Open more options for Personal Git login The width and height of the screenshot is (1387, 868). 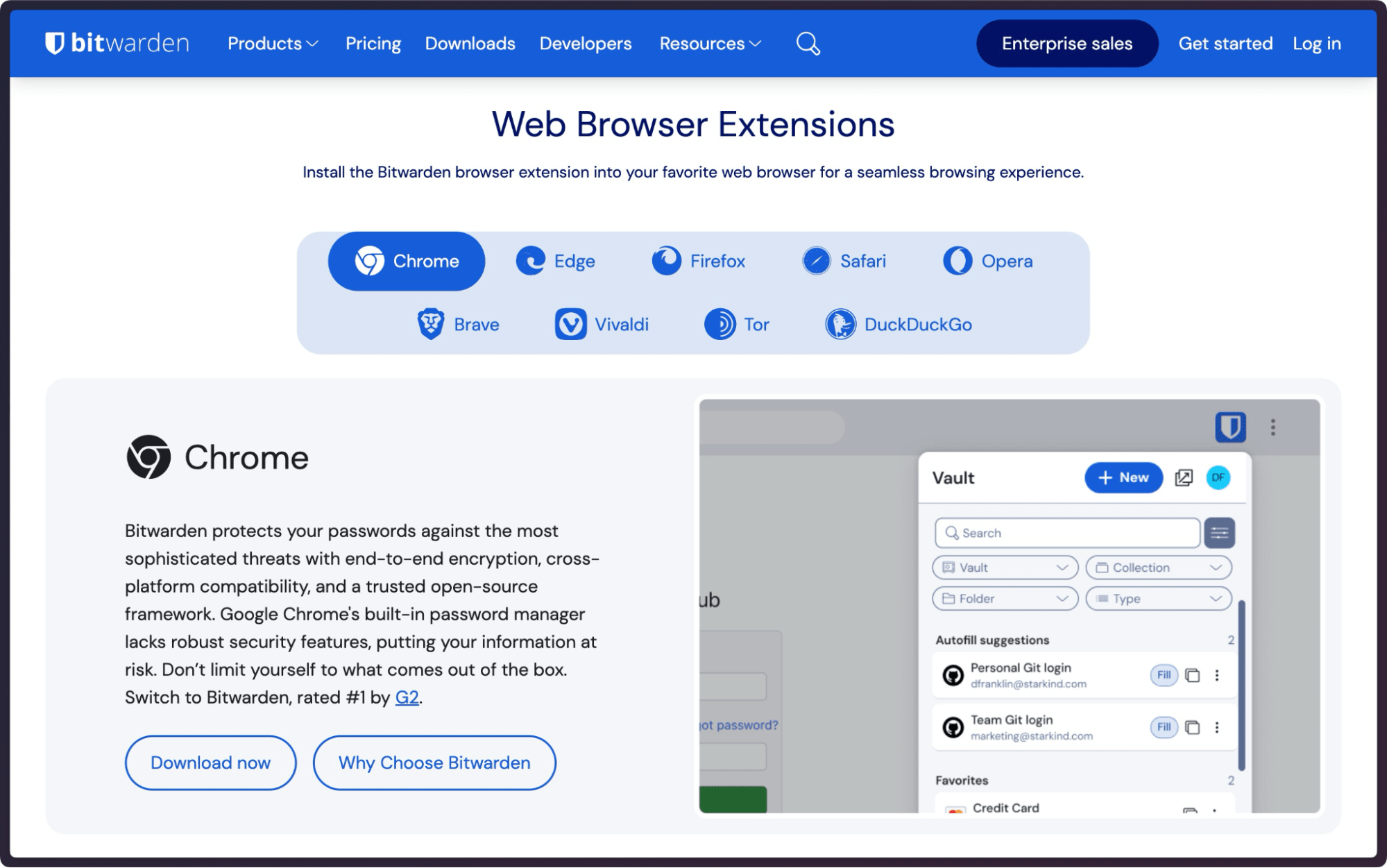click(1216, 675)
